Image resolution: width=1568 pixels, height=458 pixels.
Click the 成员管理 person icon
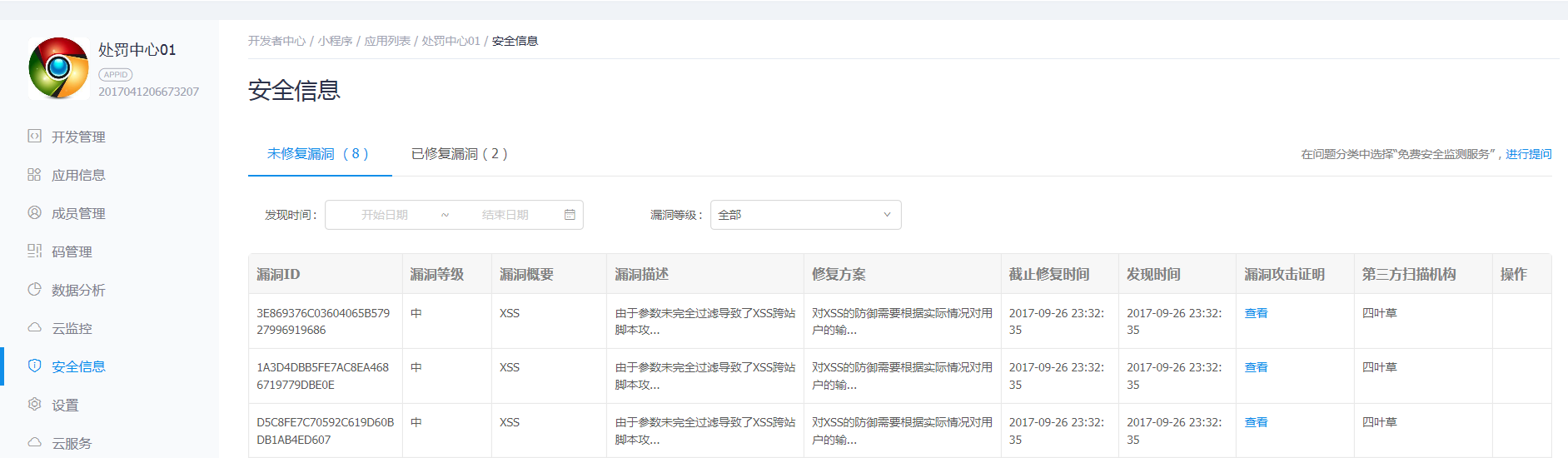34,212
